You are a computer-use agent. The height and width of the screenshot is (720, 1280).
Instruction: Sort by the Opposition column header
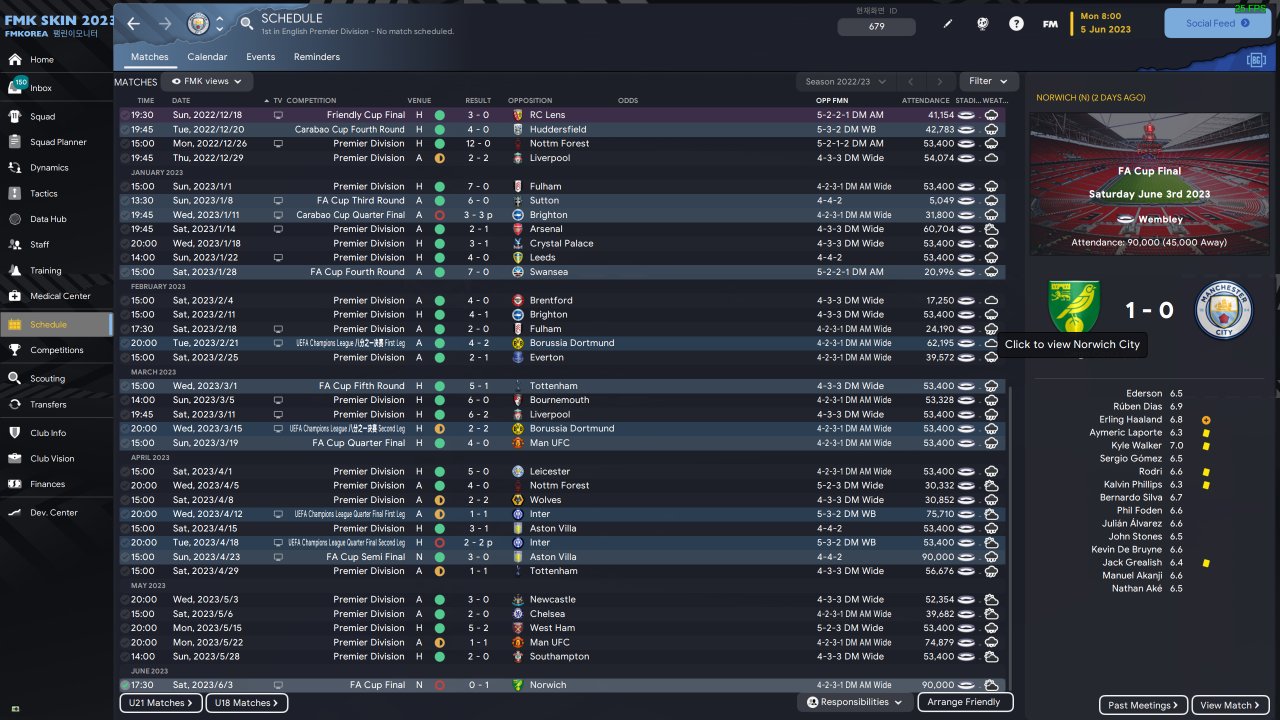pos(530,101)
